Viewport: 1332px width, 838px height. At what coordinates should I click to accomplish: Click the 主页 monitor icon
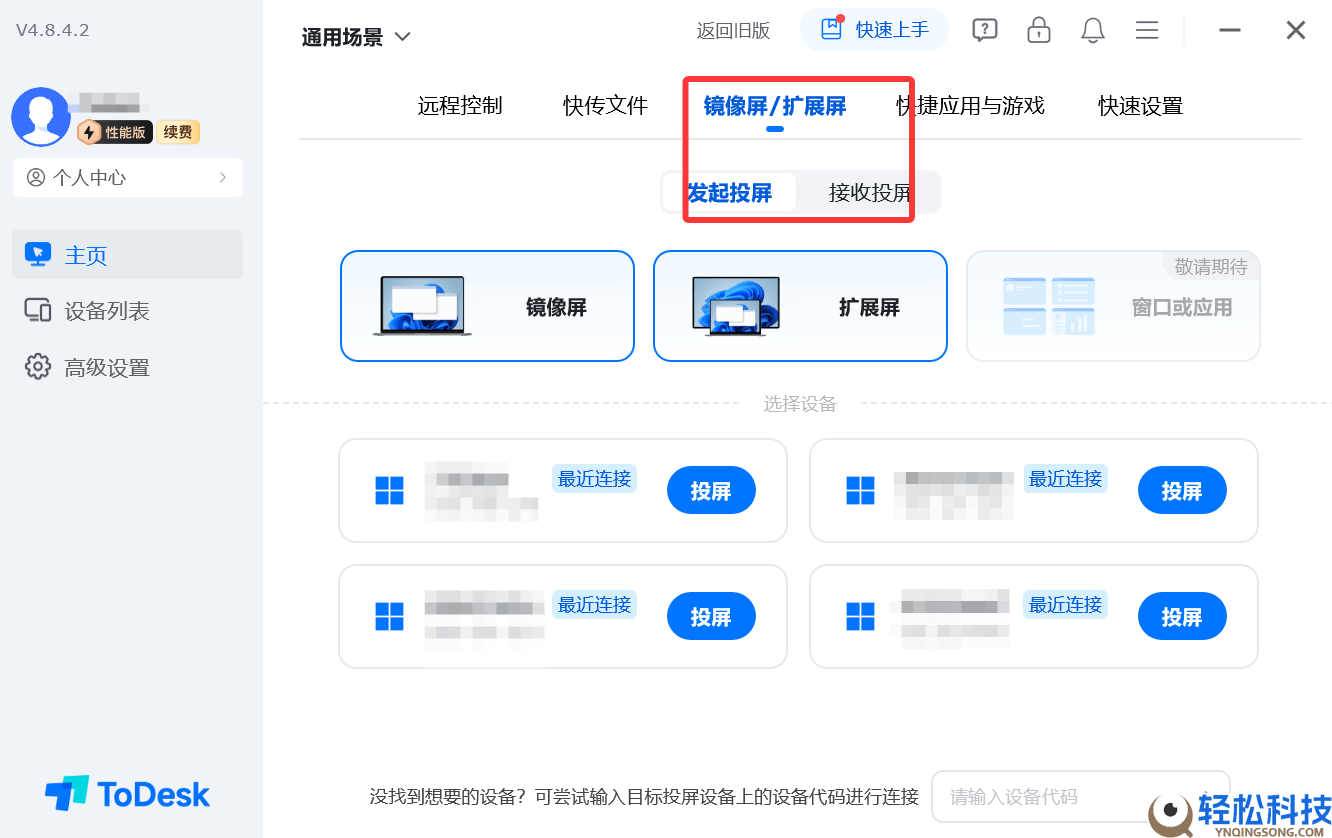(x=38, y=255)
